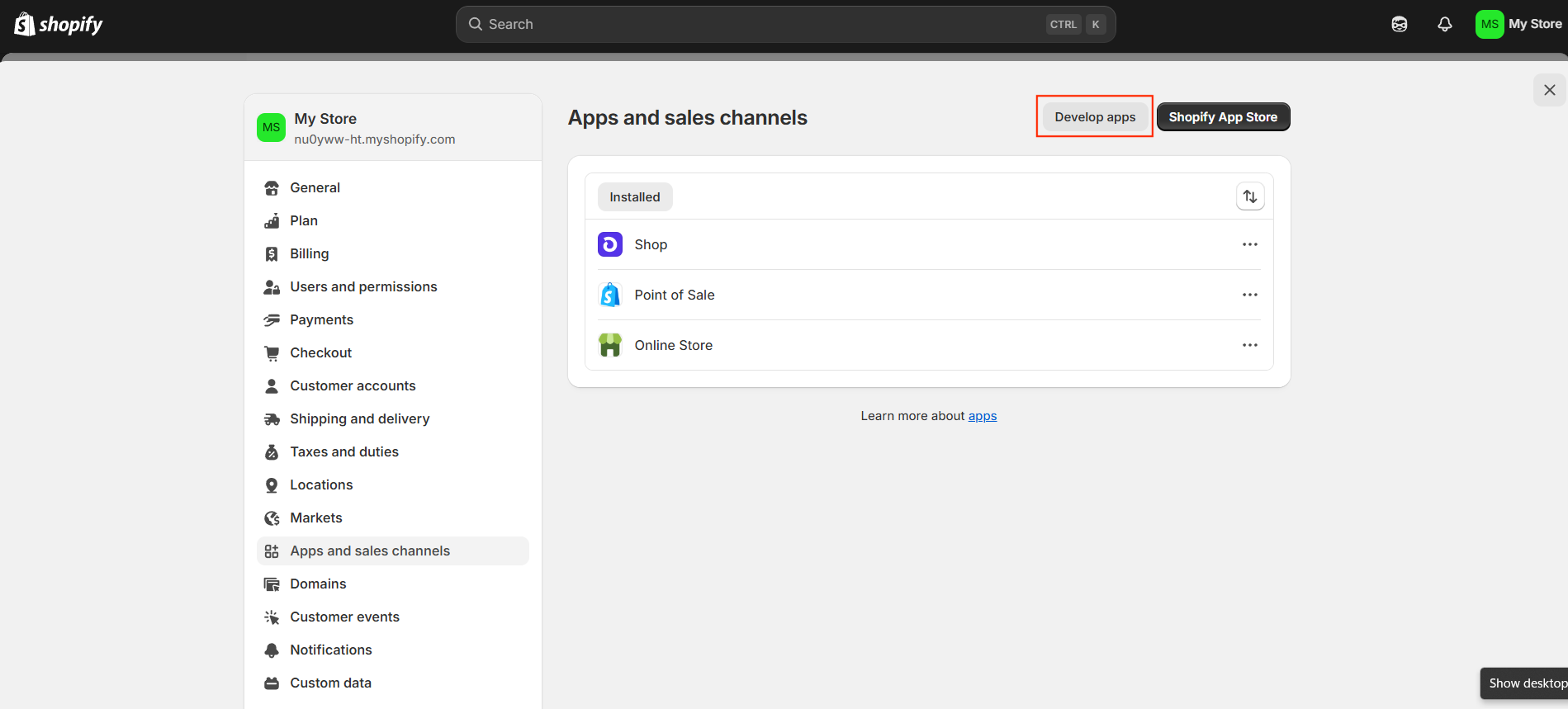The height and width of the screenshot is (709, 1568).
Task: Click the Checkout cart icon
Action: click(272, 353)
